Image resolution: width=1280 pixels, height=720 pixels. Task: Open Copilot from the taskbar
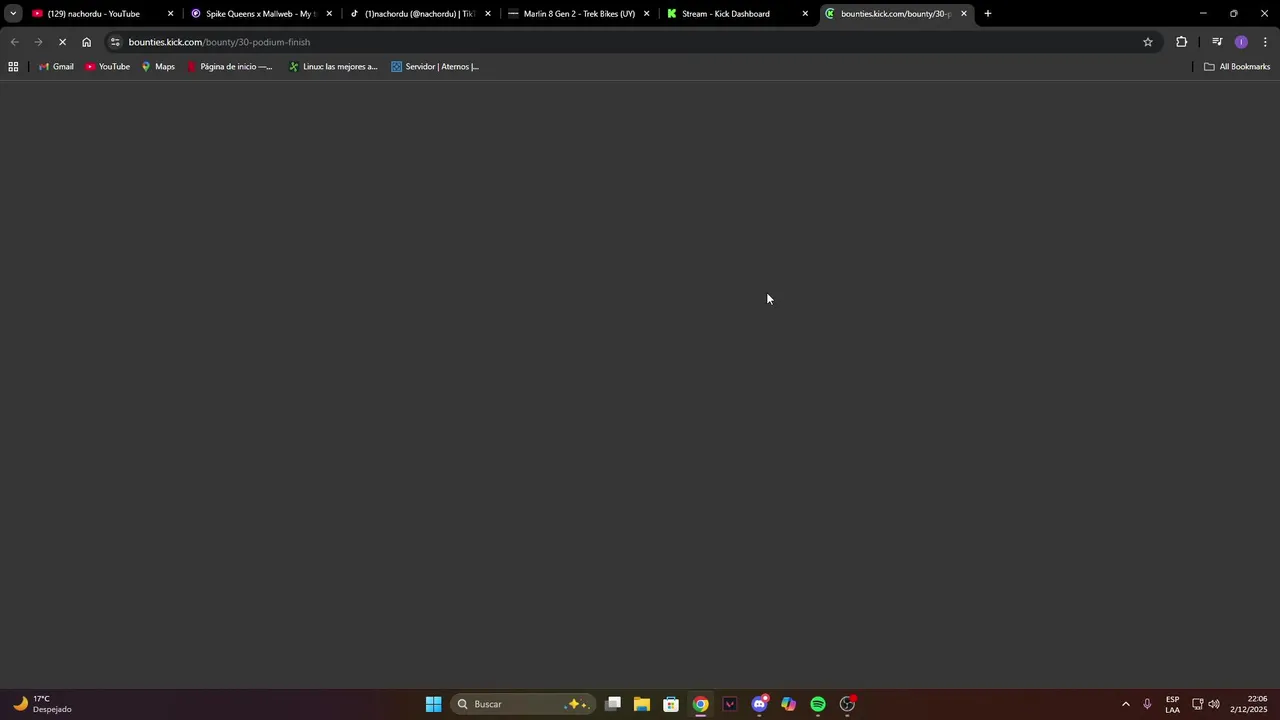789,704
